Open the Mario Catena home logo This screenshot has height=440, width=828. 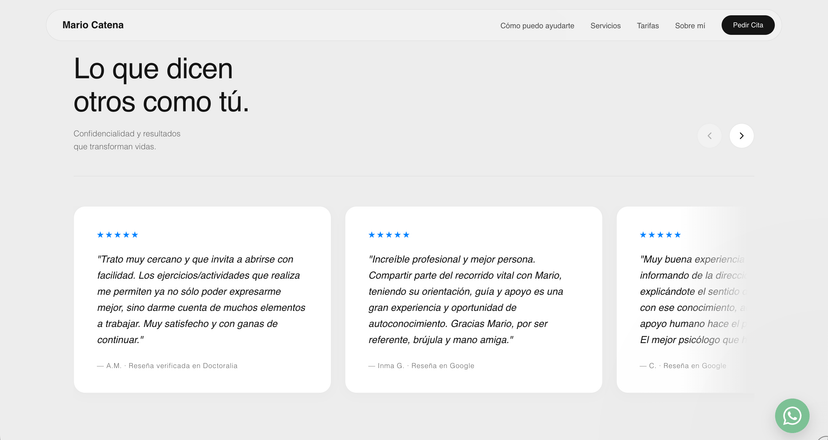pyautogui.click(x=93, y=25)
